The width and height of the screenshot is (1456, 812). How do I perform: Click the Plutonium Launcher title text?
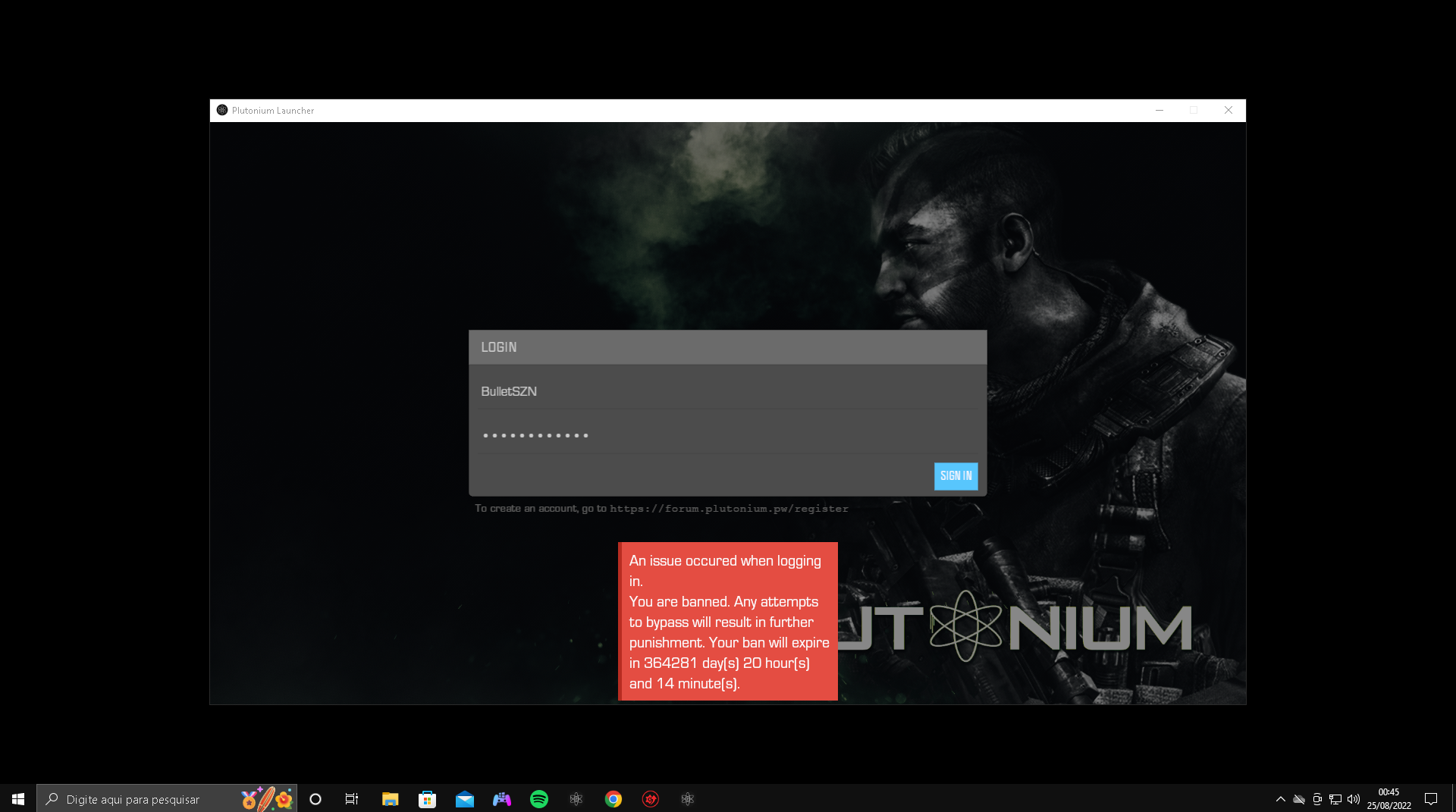pyautogui.click(x=273, y=111)
